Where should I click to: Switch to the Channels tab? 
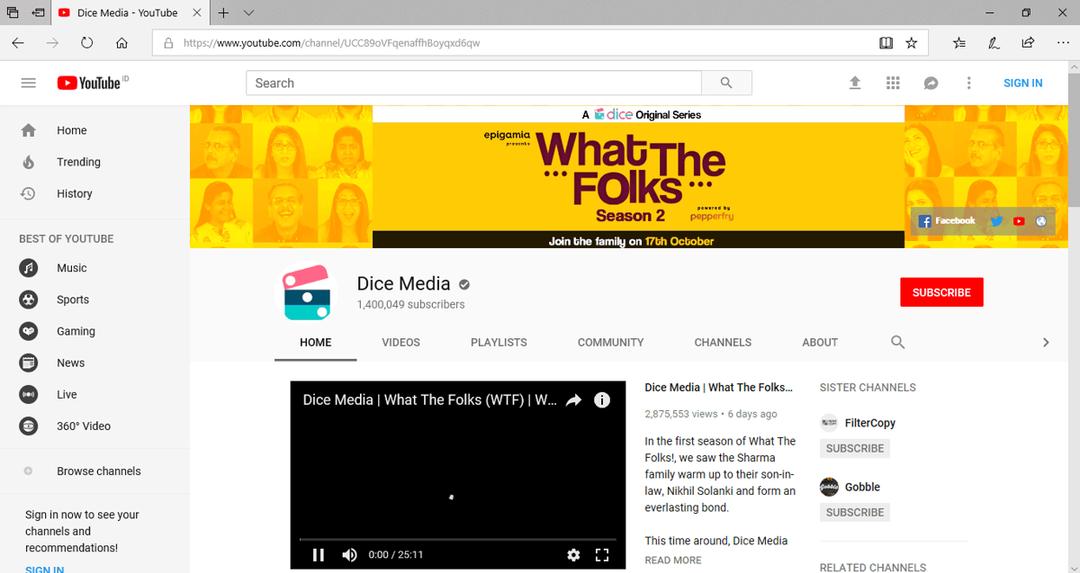point(723,342)
